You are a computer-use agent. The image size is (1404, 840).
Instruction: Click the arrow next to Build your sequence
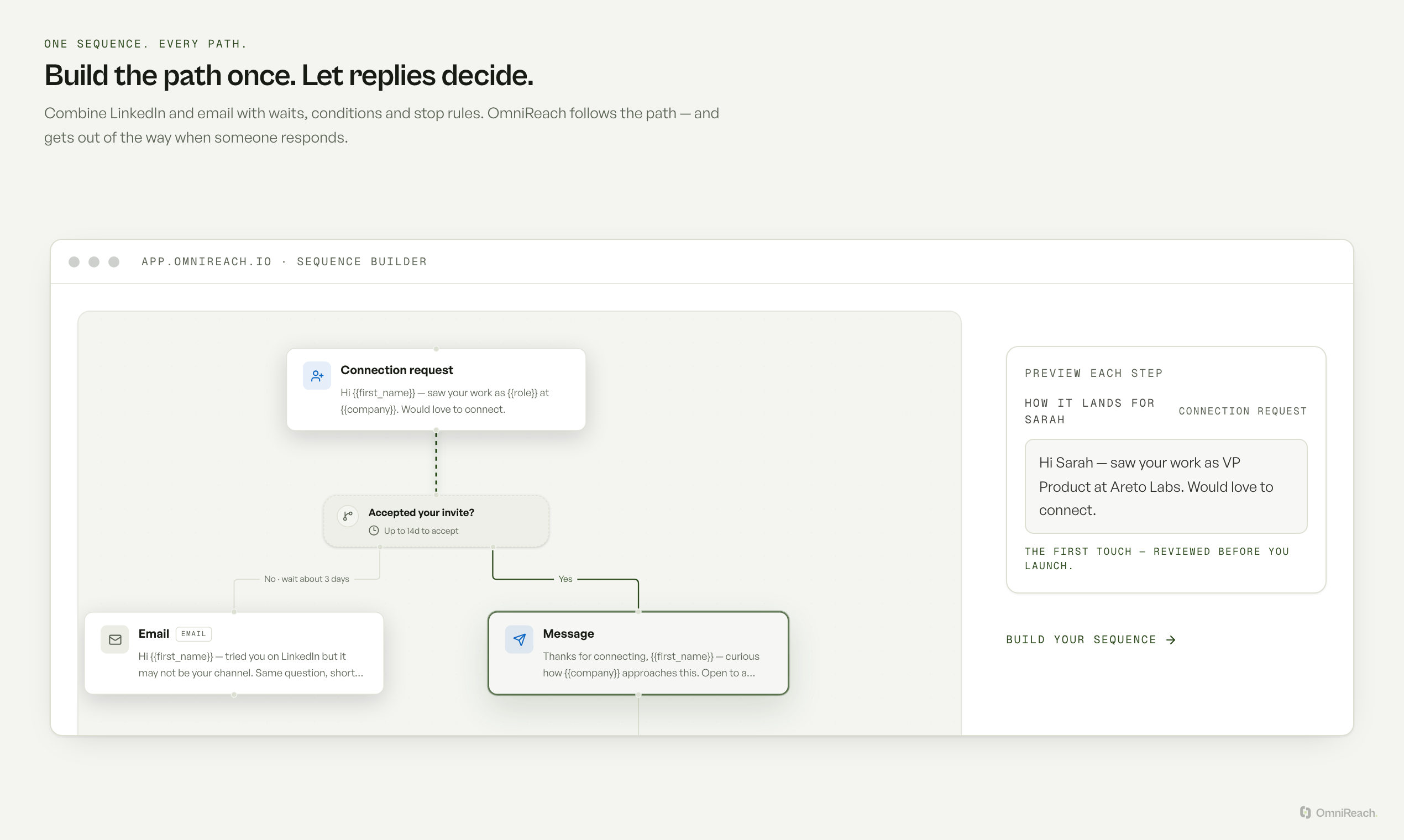[1171, 639]
